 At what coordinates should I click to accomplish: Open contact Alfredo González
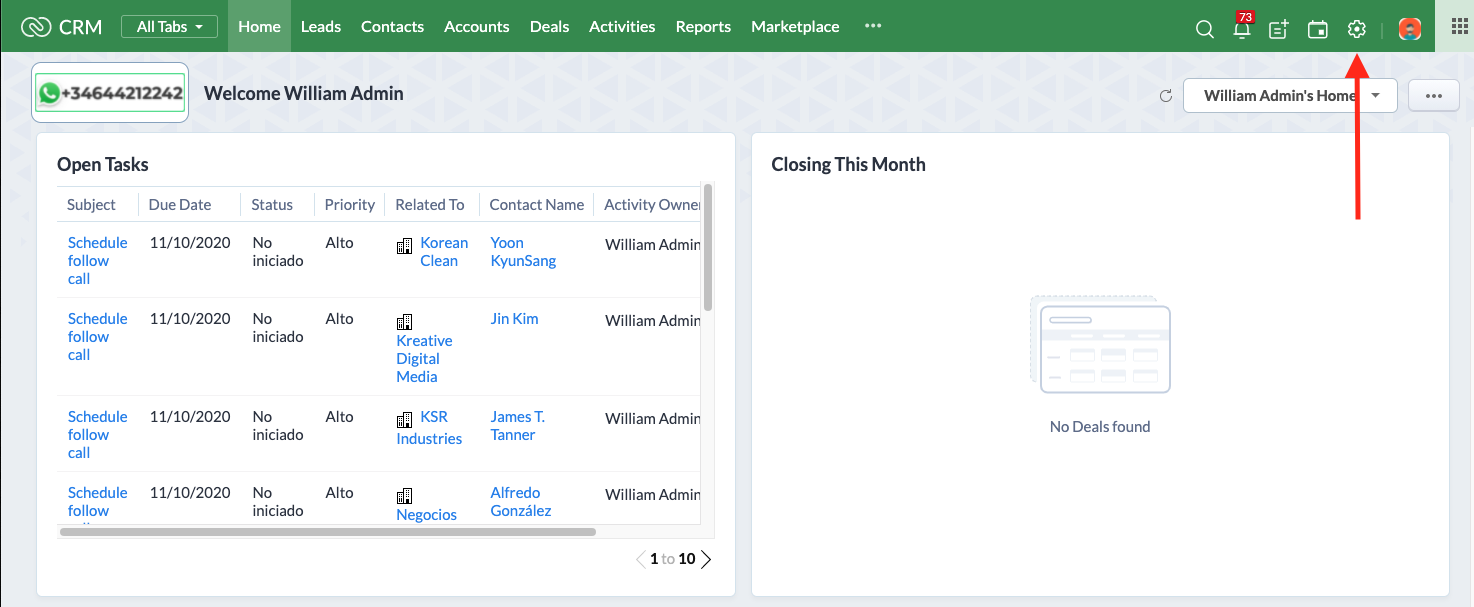[x=521, y=502]
